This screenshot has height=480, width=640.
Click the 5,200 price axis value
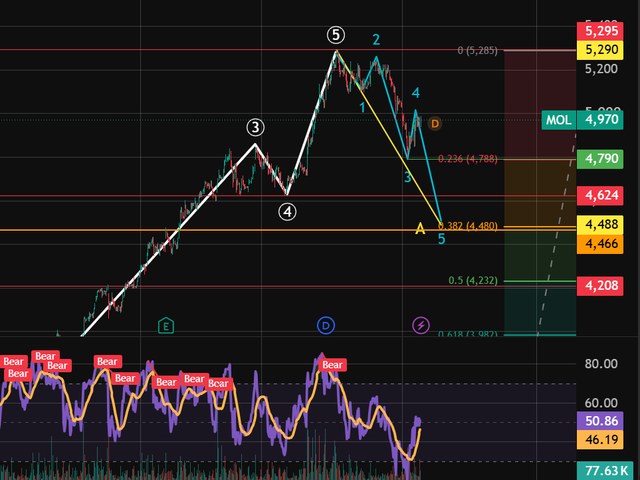click(601, 69)
